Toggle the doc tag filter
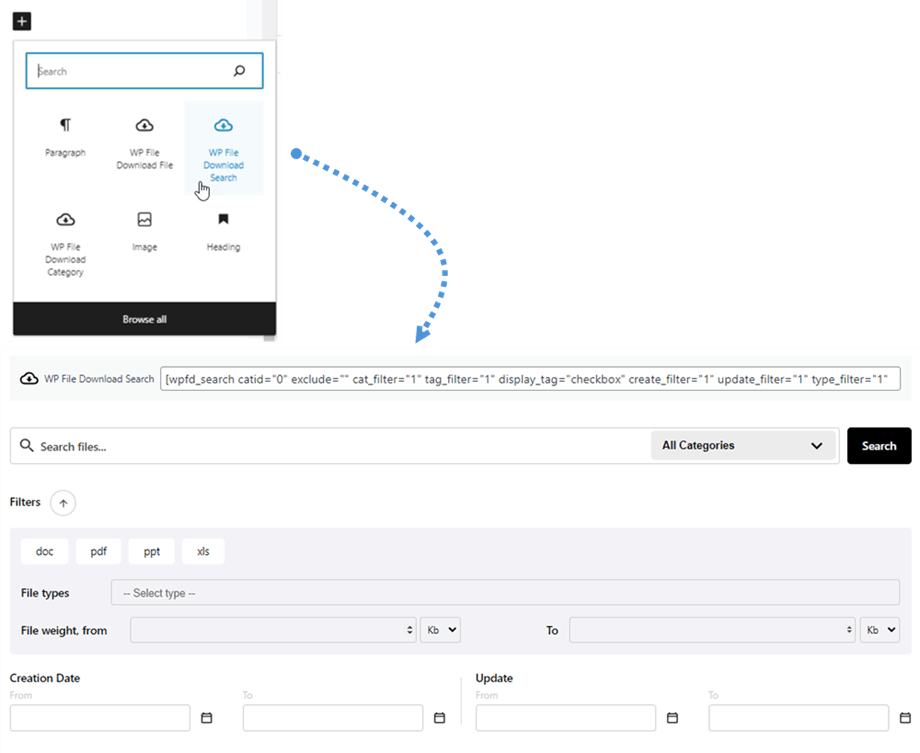Viewport: 920px width, 753px height. pyautogui.click(x=45, y=551)
